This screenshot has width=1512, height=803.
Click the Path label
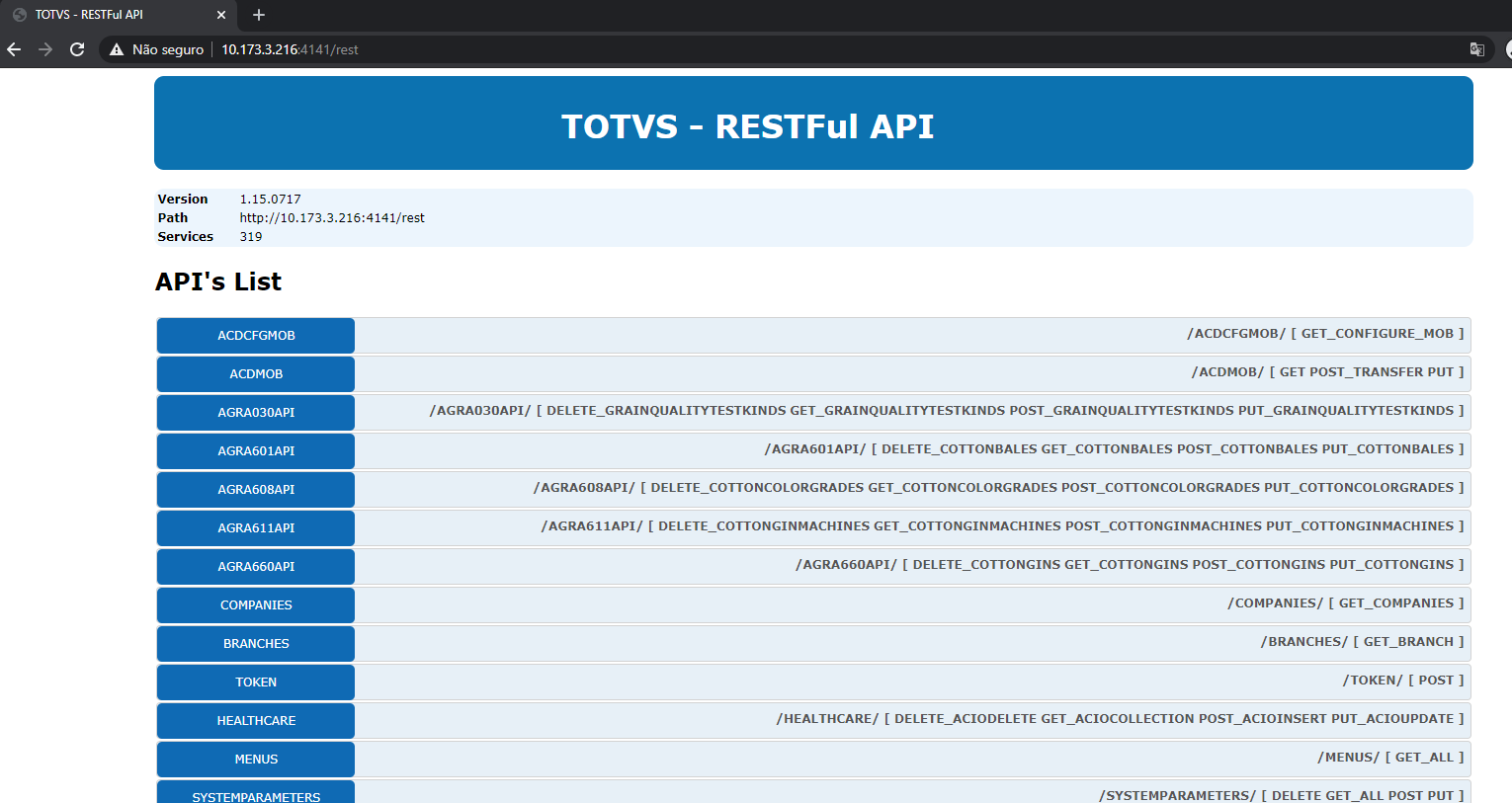(x=173, y=218)
